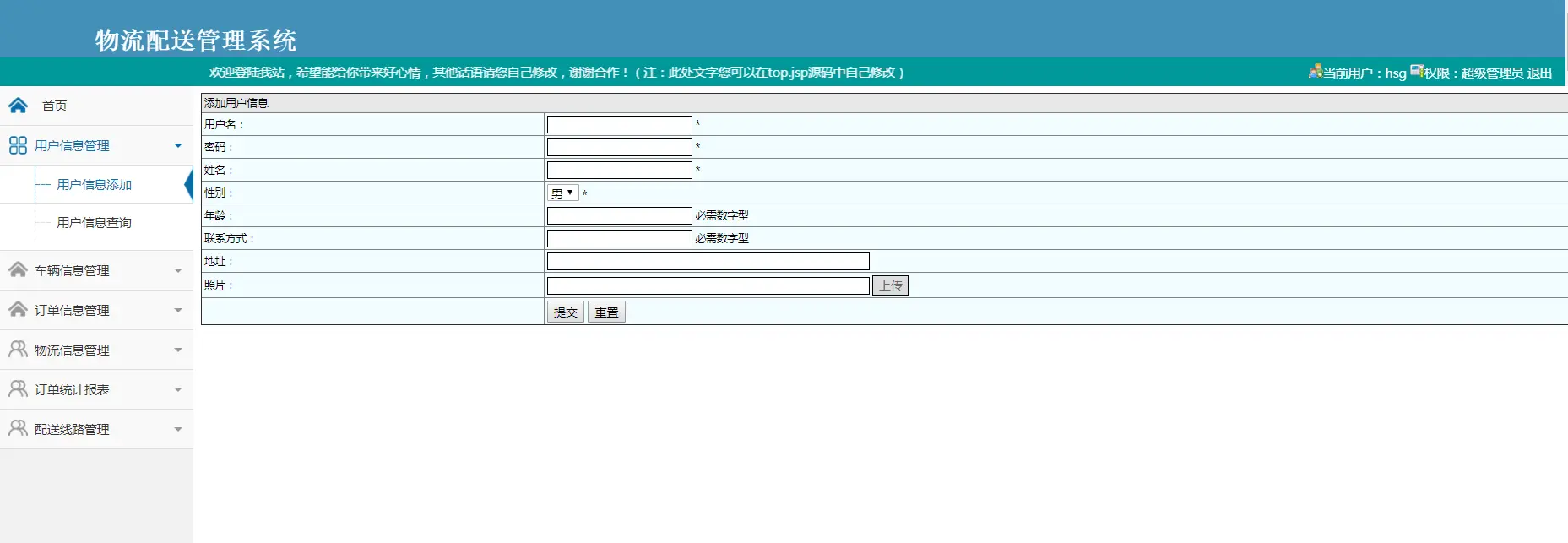1568x543 pixels.
Task: Click the 重置 reset button
Action: tap(606, 312)
